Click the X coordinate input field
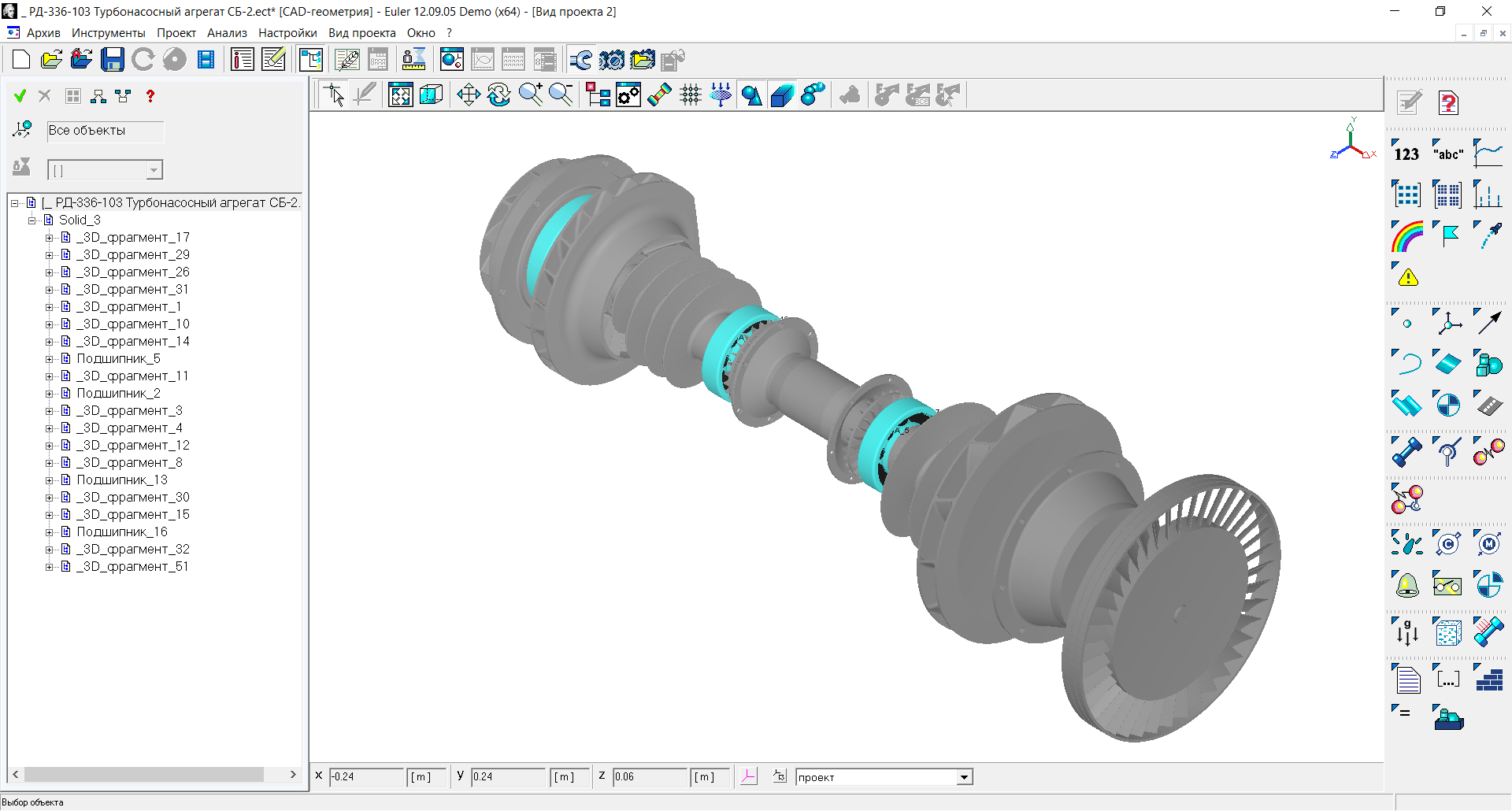 pos(365,777)
